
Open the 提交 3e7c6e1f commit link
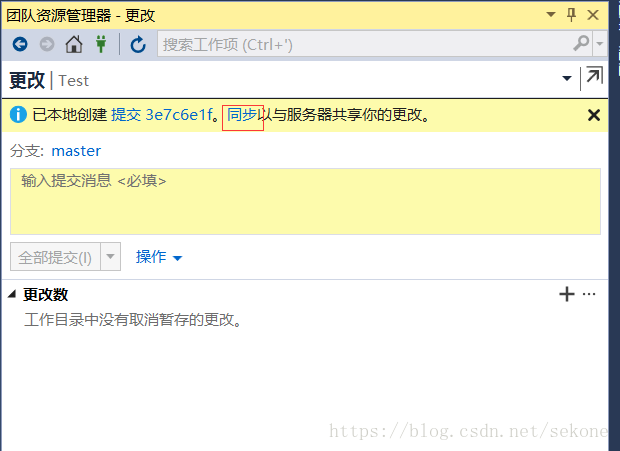coord(162,115)
